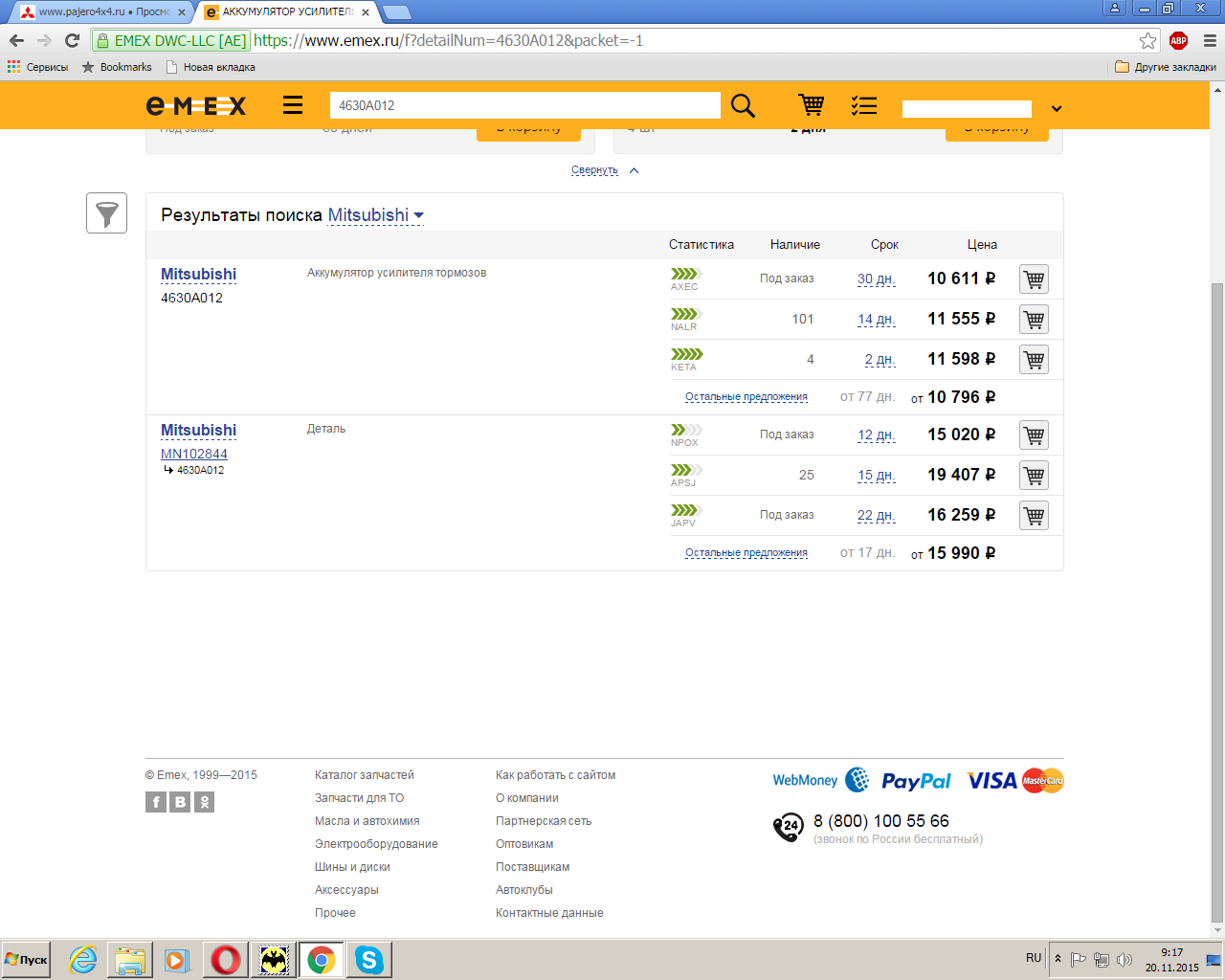
Task: Open the Поставщикам footer link
Action: pos(532,867)
